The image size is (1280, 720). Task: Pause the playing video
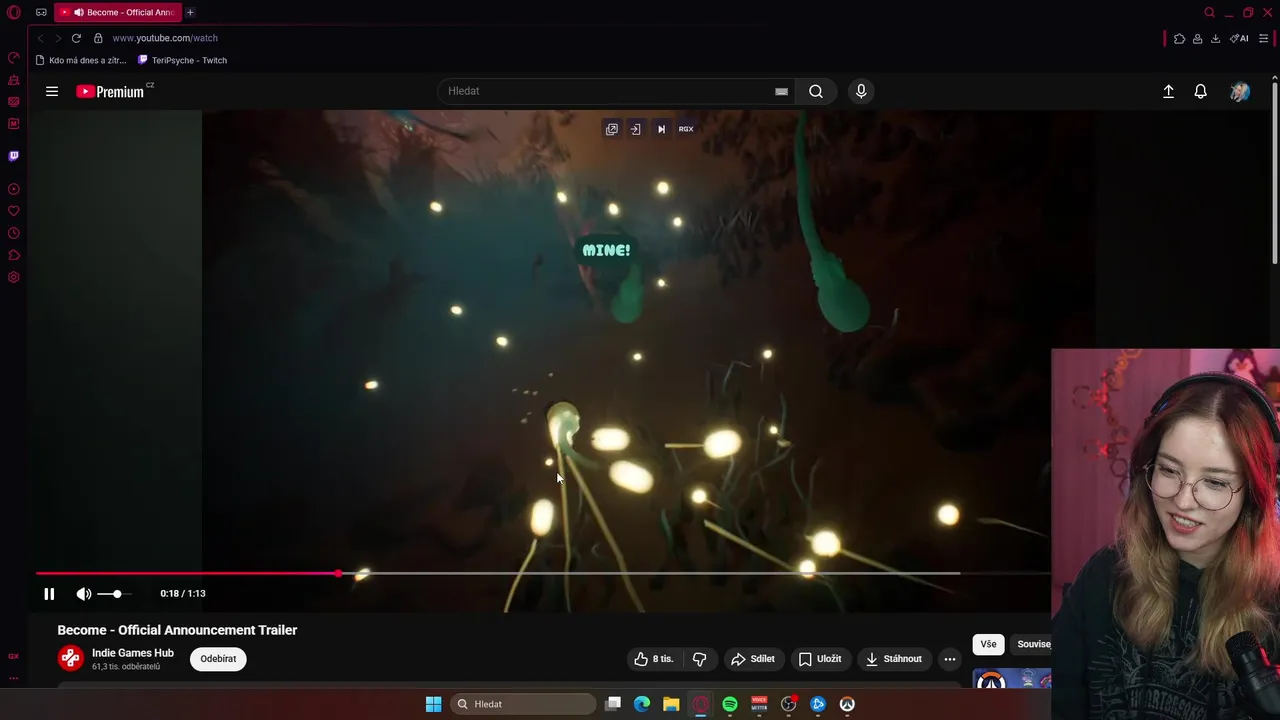(49, 593)
